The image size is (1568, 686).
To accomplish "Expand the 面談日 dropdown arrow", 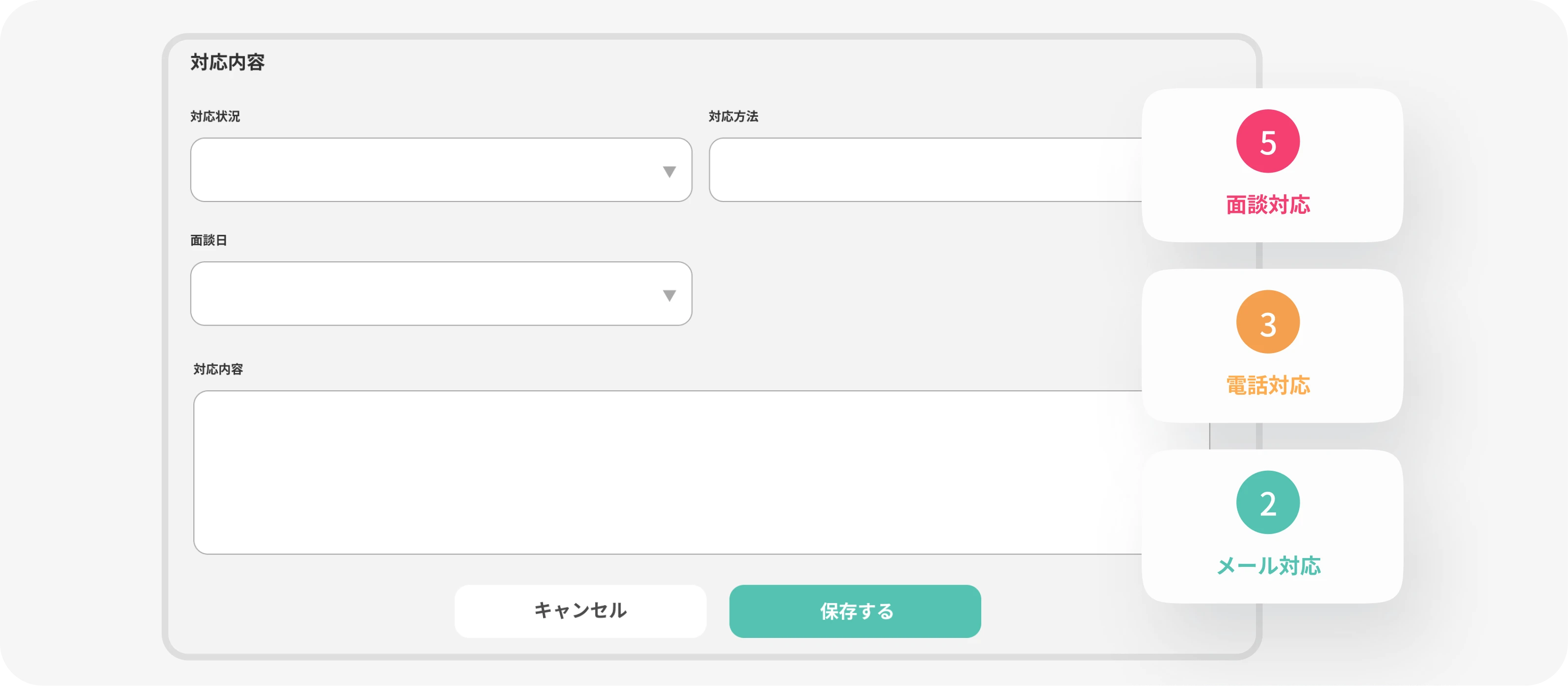I will click(669, 296).
